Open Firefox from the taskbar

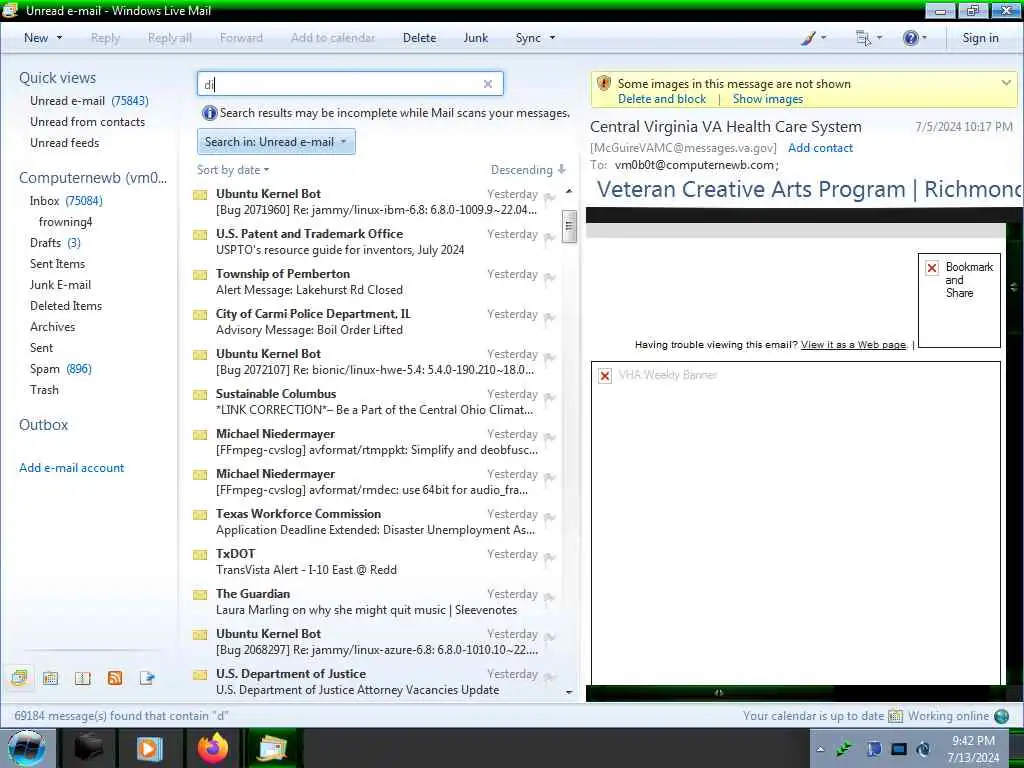point(212,748)
